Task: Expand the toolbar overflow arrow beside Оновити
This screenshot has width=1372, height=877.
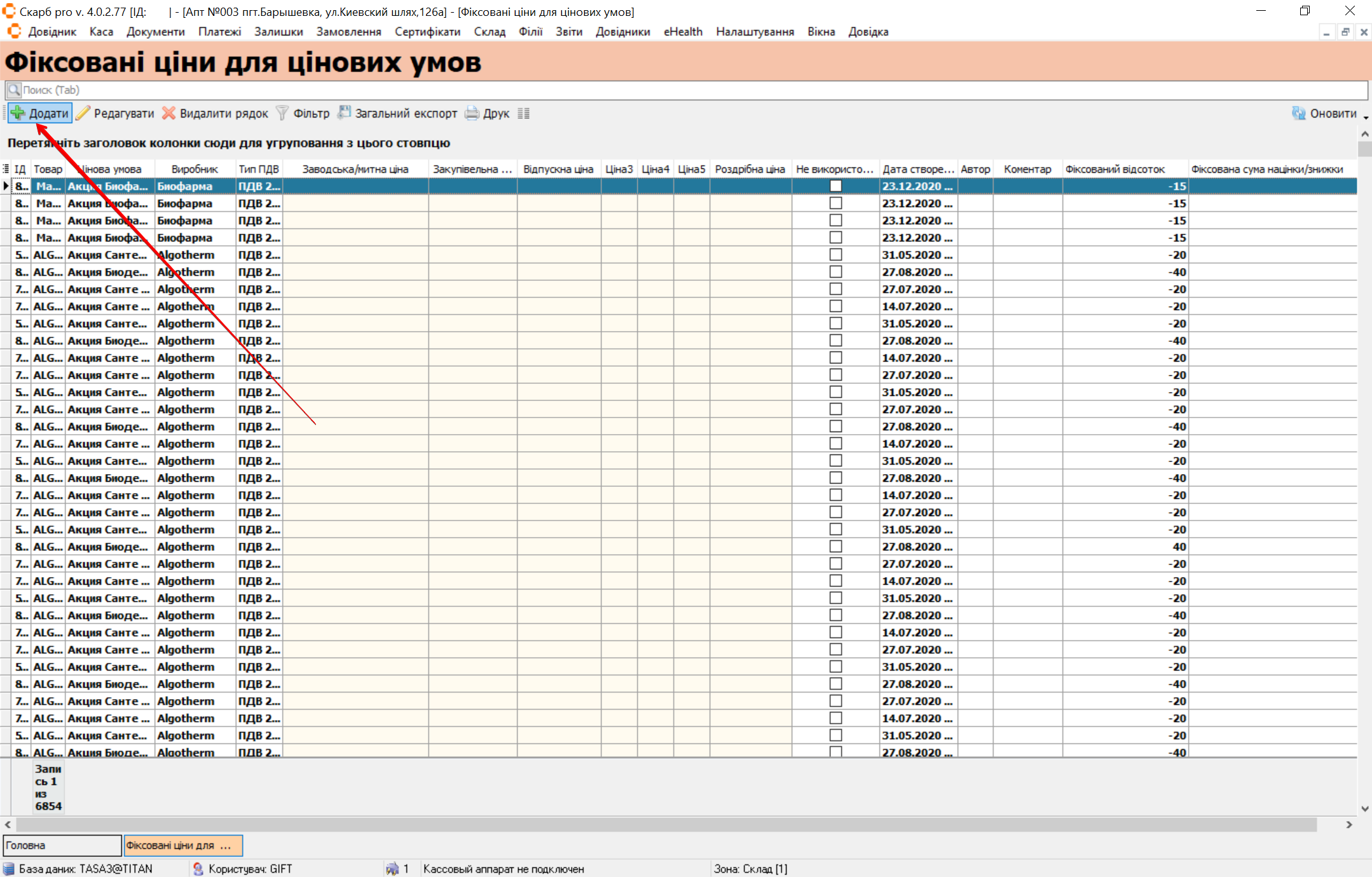Action: coord(1366,117)
